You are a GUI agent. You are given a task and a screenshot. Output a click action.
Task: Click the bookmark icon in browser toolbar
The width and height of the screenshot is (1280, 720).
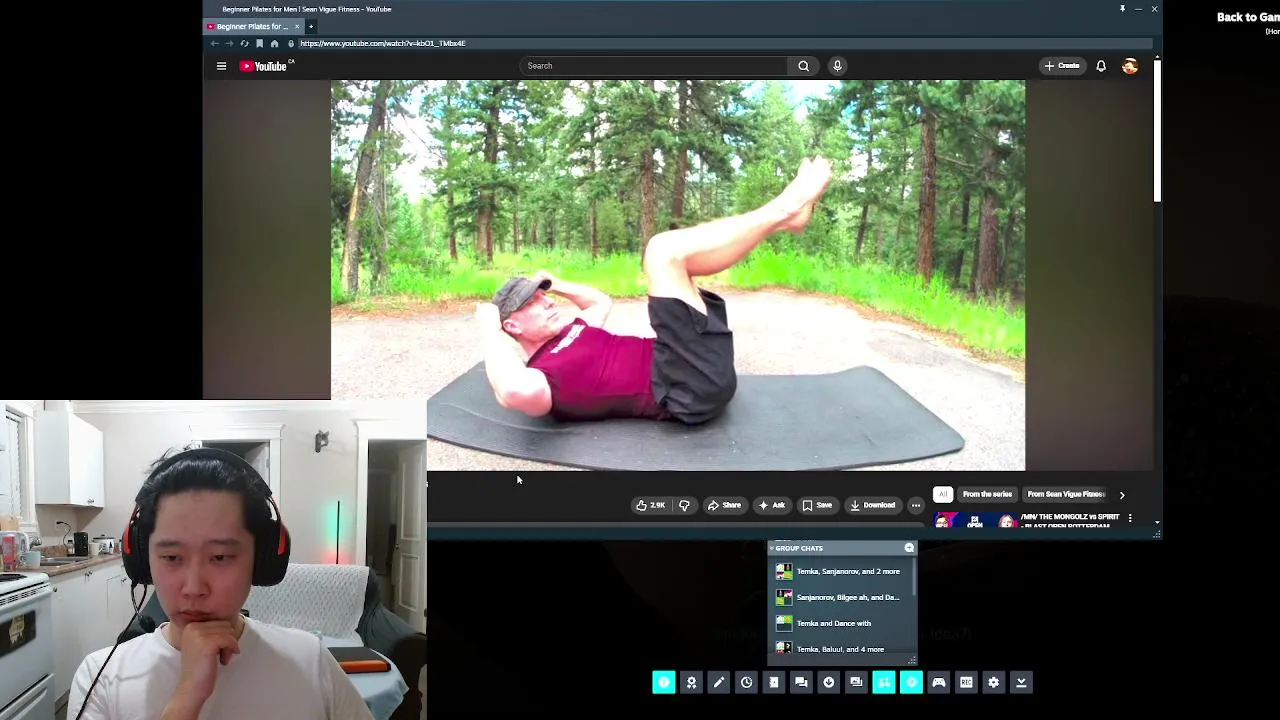pyautogui.click(x=259, y=44)
